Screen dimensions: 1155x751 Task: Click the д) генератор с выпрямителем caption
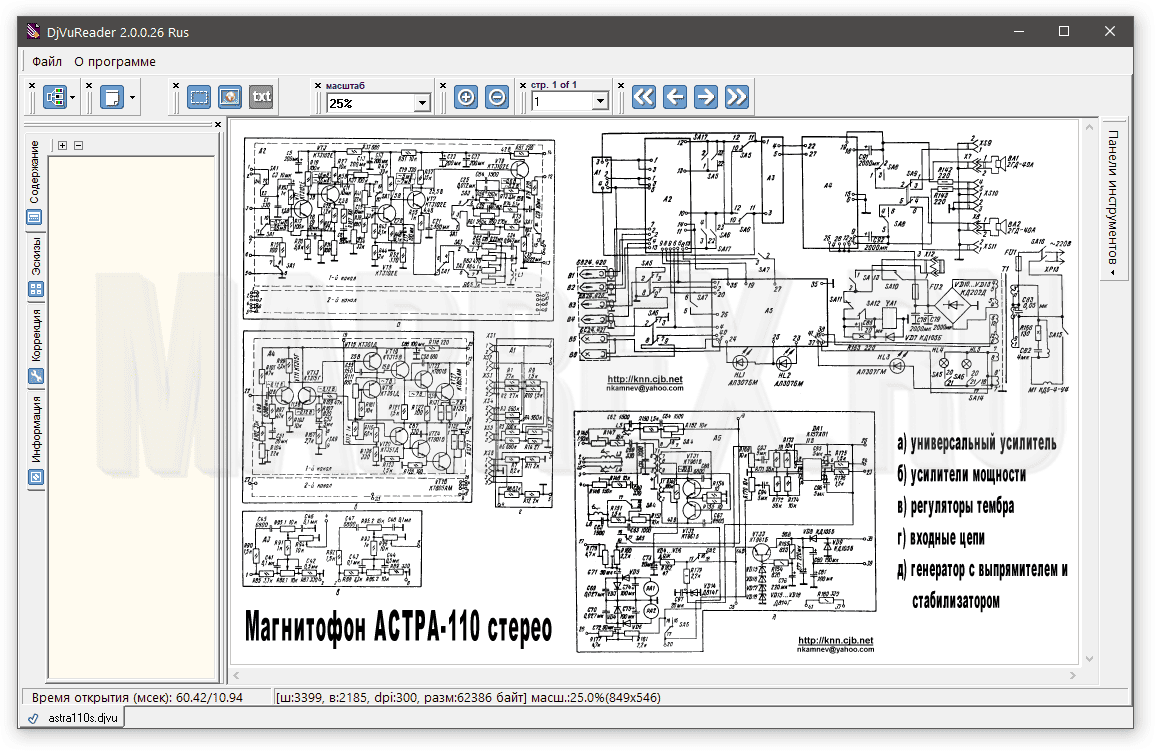click(x=983, y=569)
